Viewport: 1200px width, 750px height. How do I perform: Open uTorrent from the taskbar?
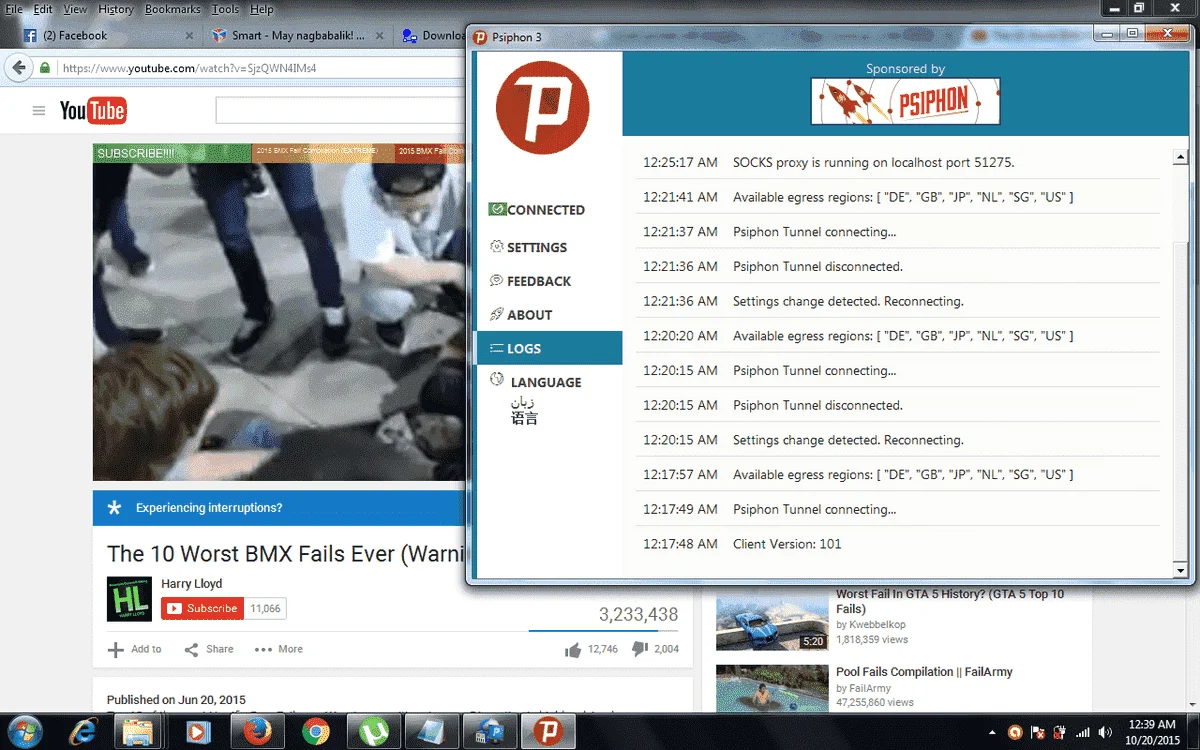[375, 732]
